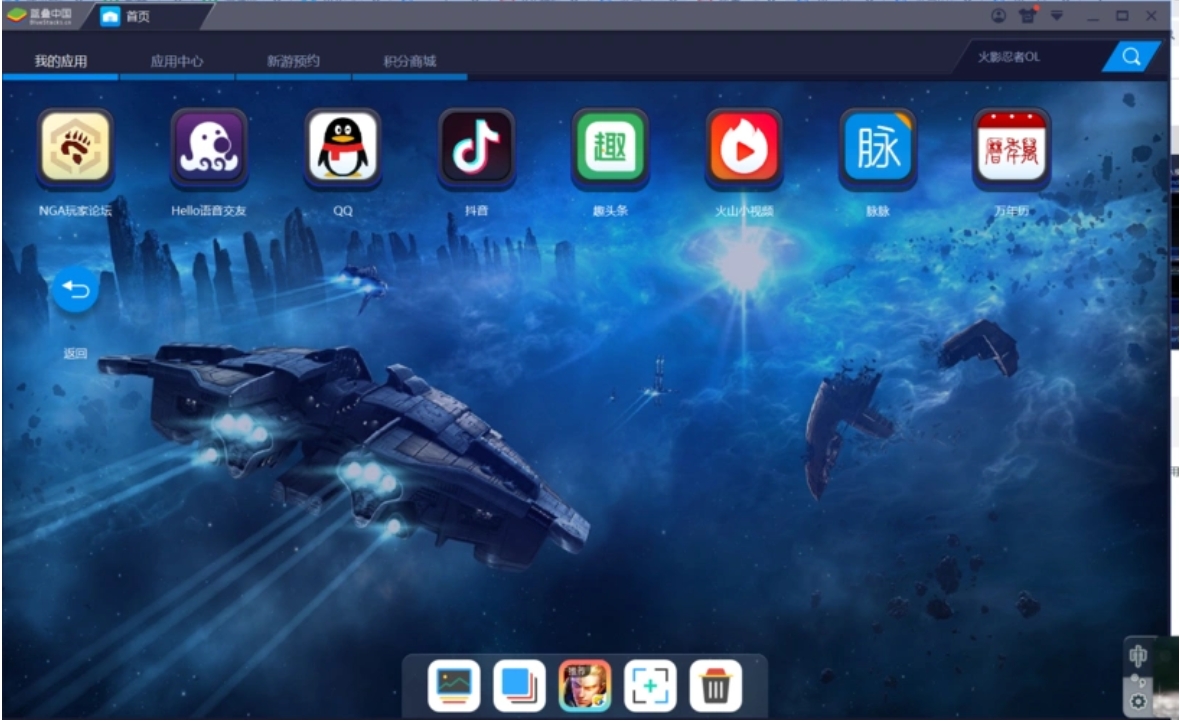Screen dimensions: 1180x722
Task: Click the 返回 back button
Action: [x=74, y=290]
